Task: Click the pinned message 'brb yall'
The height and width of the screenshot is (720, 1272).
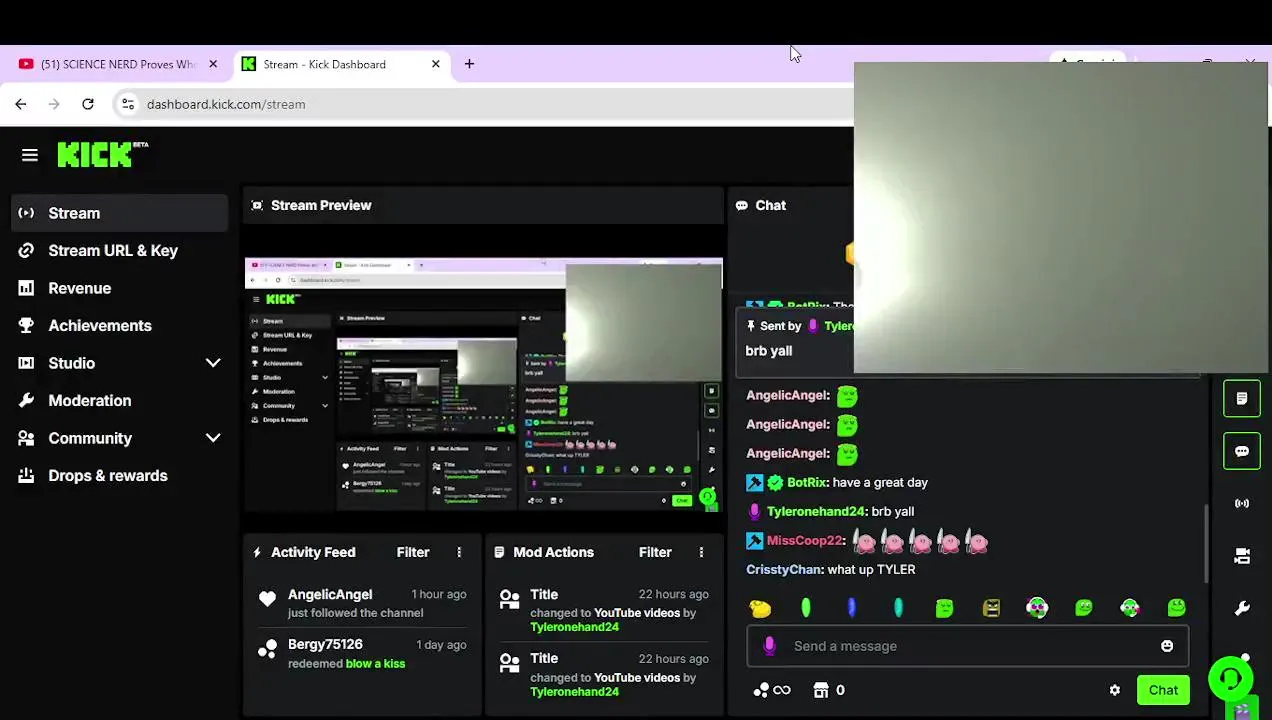Action: click(769, 351)
